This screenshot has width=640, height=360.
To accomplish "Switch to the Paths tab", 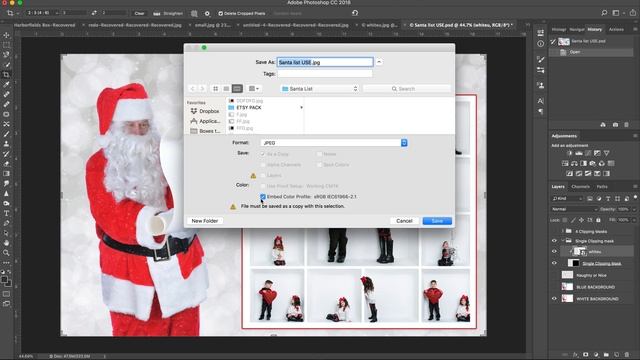I will pos(602,187).
